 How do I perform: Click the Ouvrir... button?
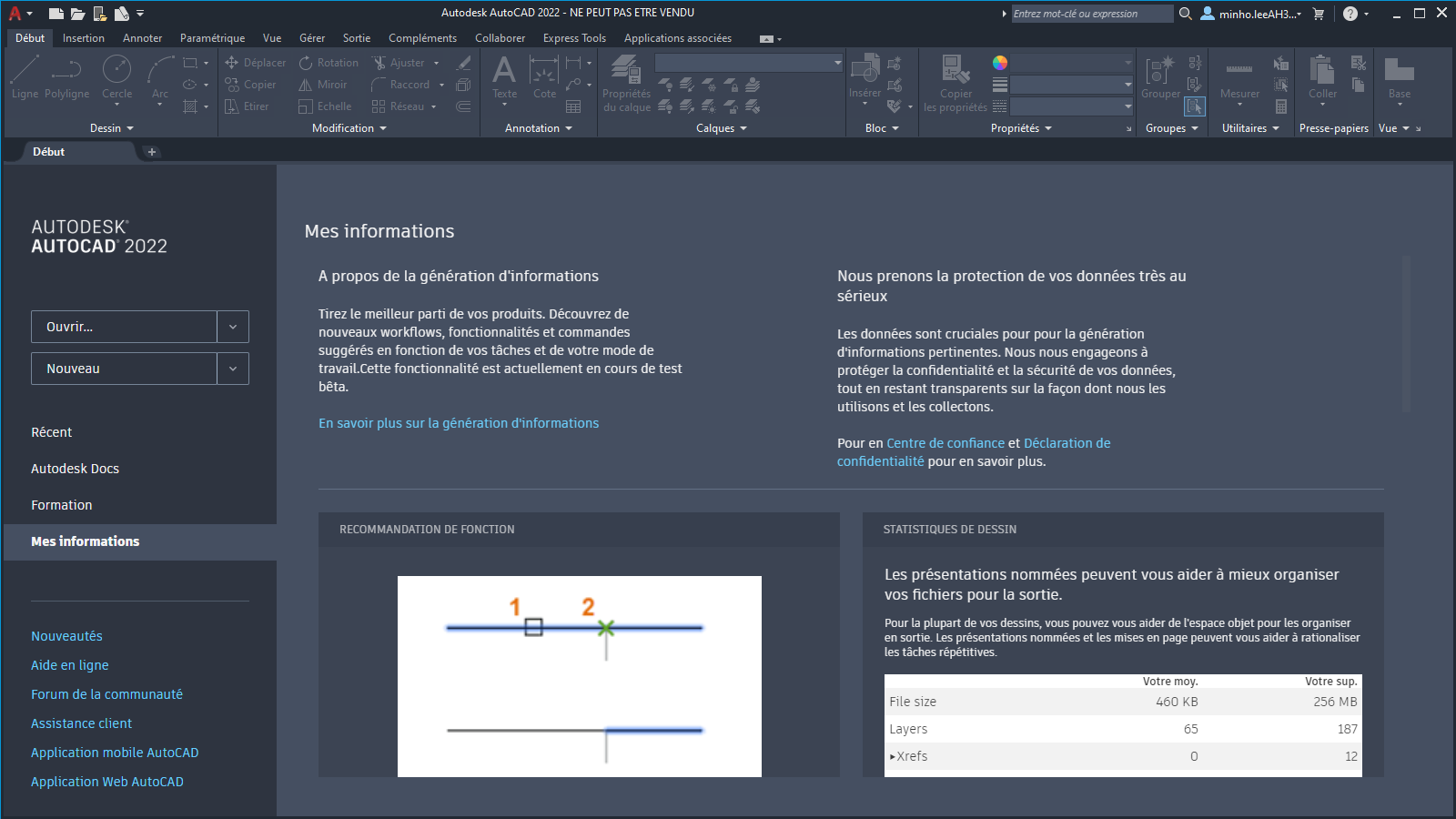pyautogui.click(x=124, y=327)
